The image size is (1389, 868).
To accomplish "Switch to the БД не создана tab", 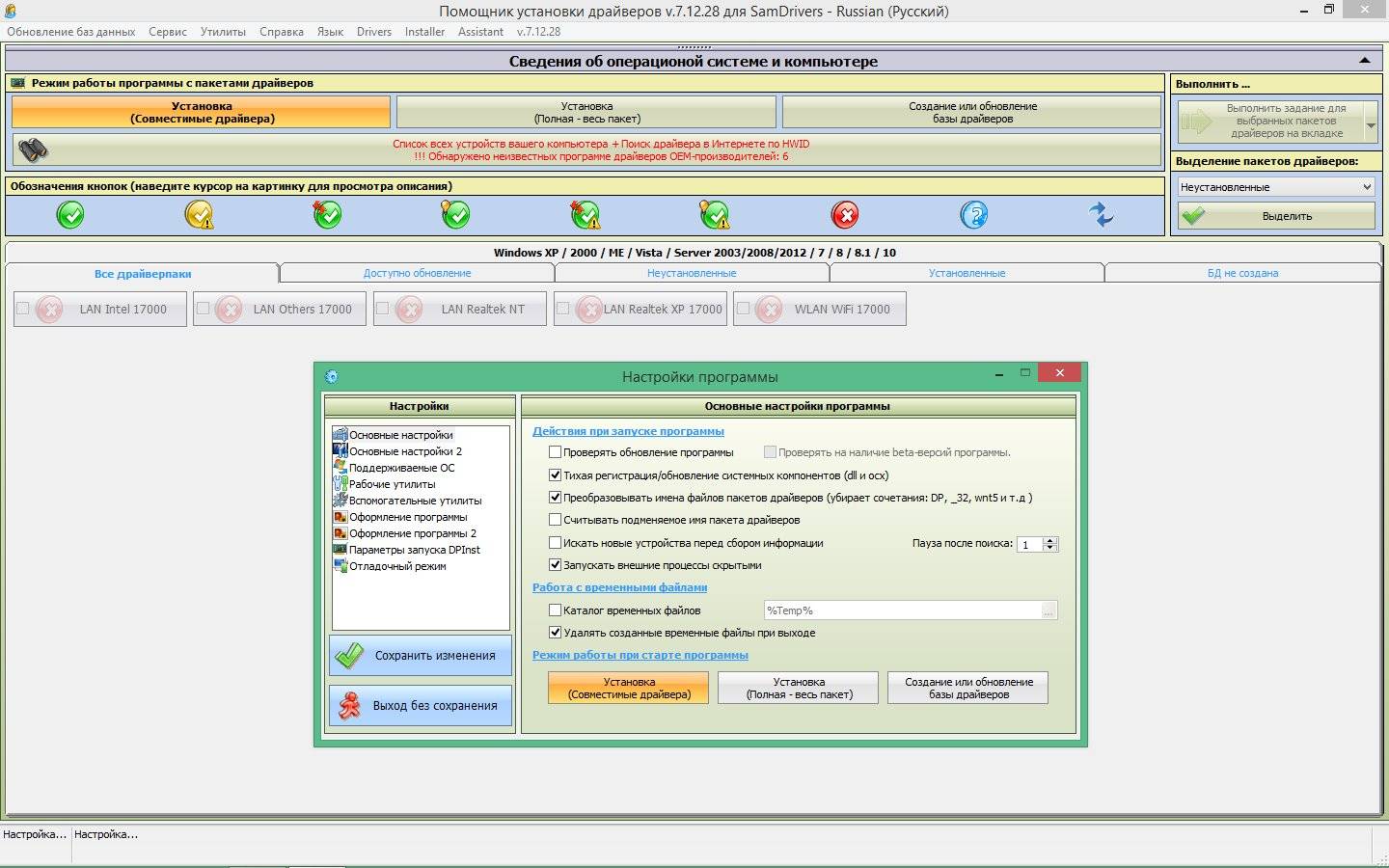I will [1242, 273].
